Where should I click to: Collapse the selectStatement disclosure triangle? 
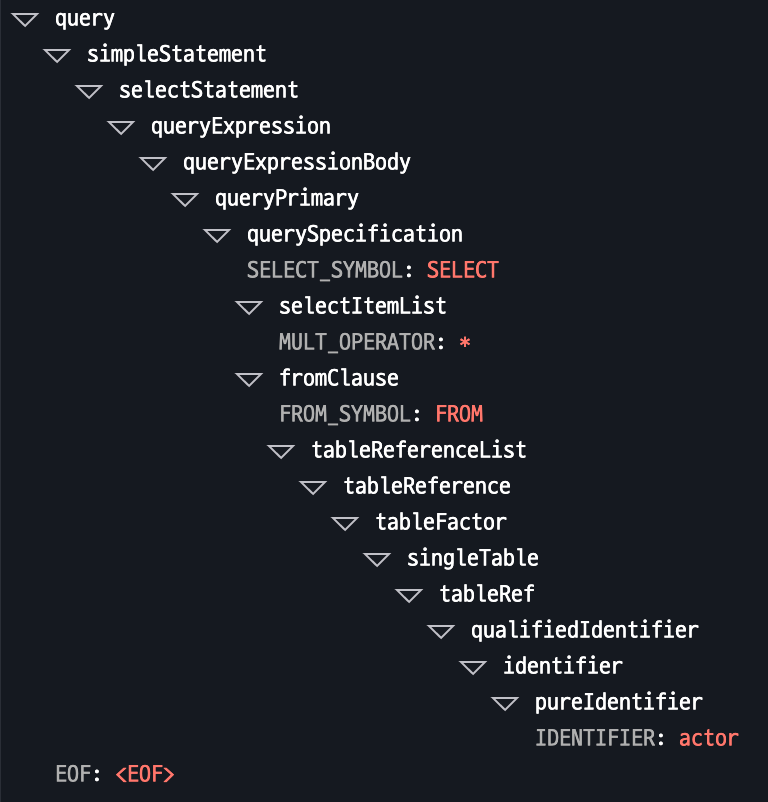tap(90, 91)
